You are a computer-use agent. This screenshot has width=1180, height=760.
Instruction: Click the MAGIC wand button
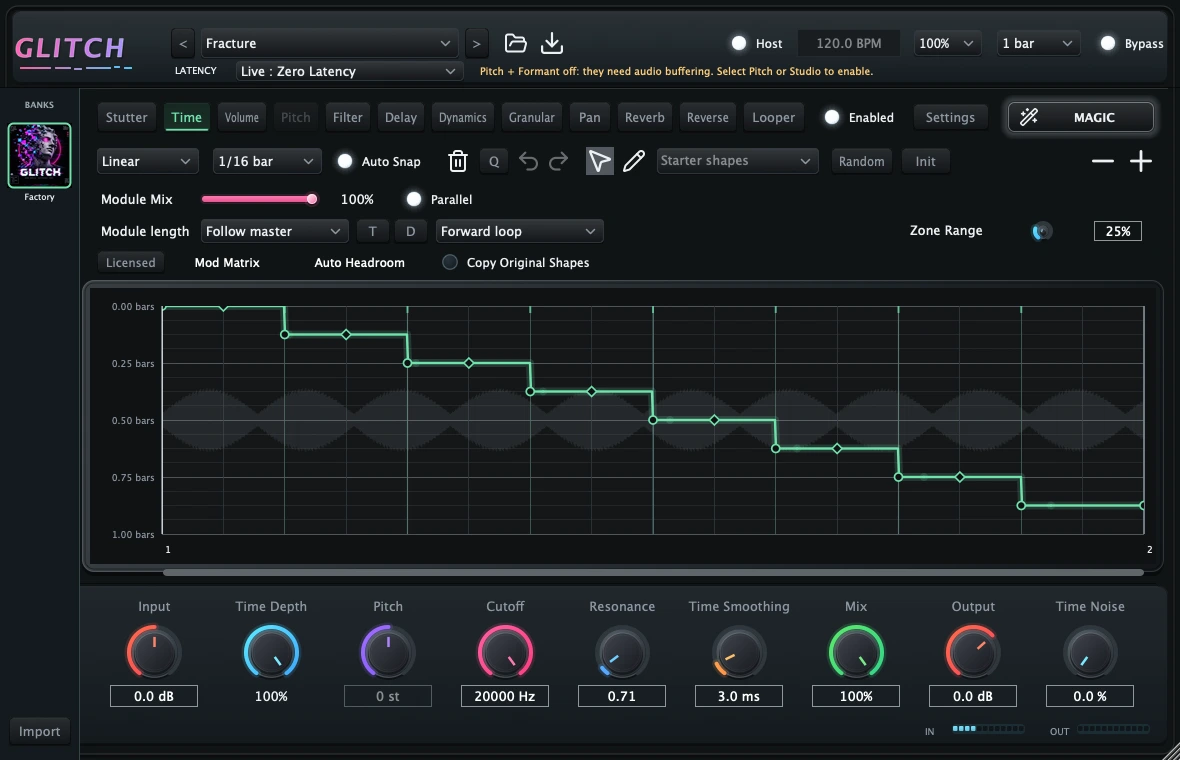pyautogui.click(x=1081, y=117)
